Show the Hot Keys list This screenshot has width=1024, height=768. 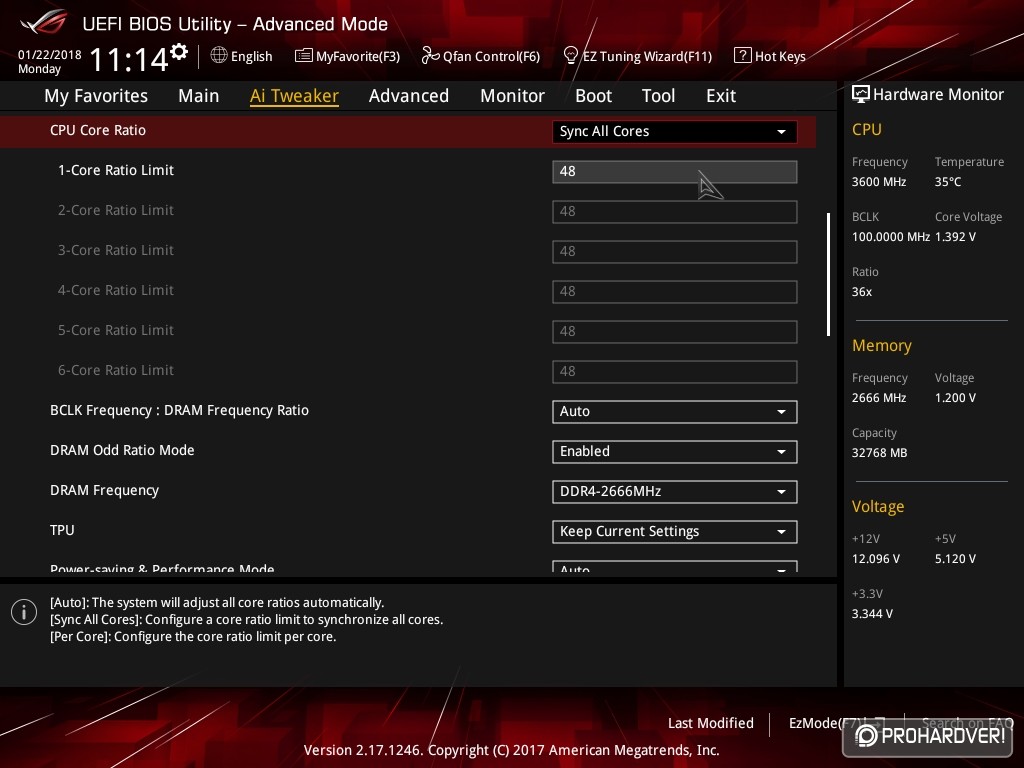click(780, 56)
